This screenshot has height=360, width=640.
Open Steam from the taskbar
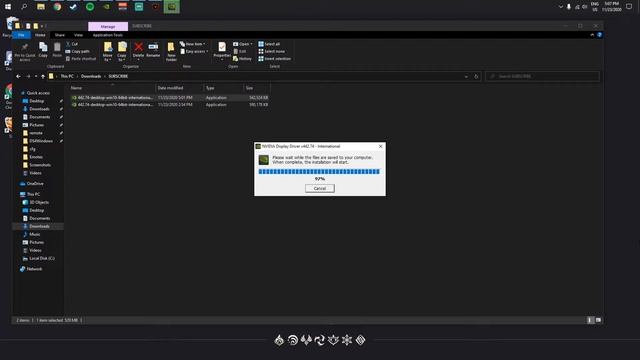(73, 7)
